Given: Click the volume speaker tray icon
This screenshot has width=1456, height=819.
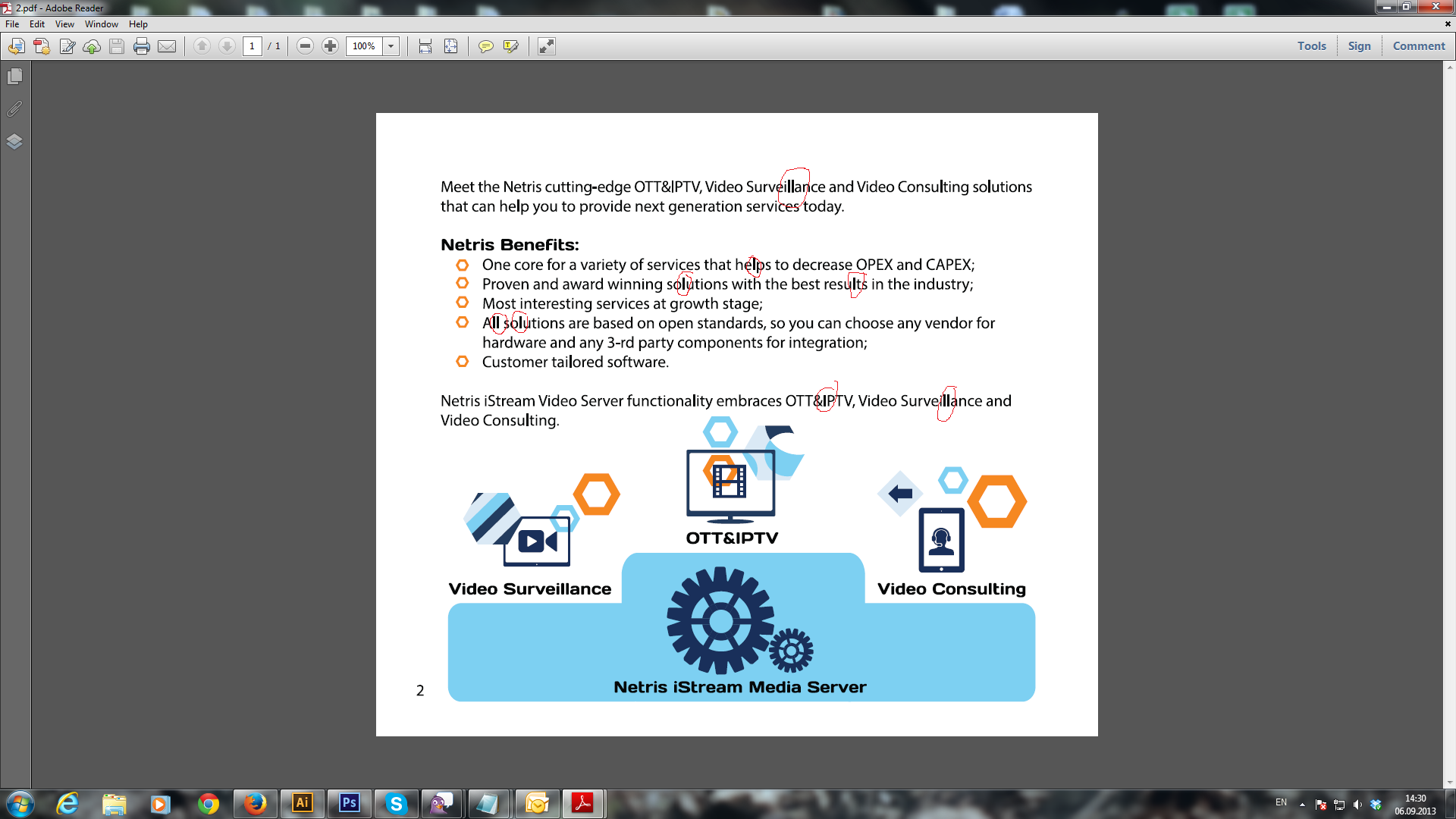Looking at the screenshot, I should [x=1357, y=805].
